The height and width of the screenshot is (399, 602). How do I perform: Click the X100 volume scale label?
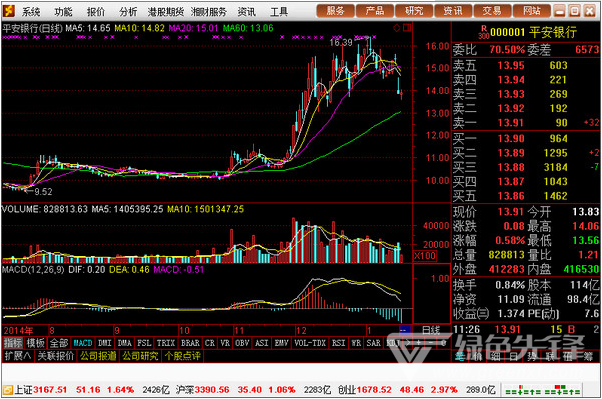point(425,256)
